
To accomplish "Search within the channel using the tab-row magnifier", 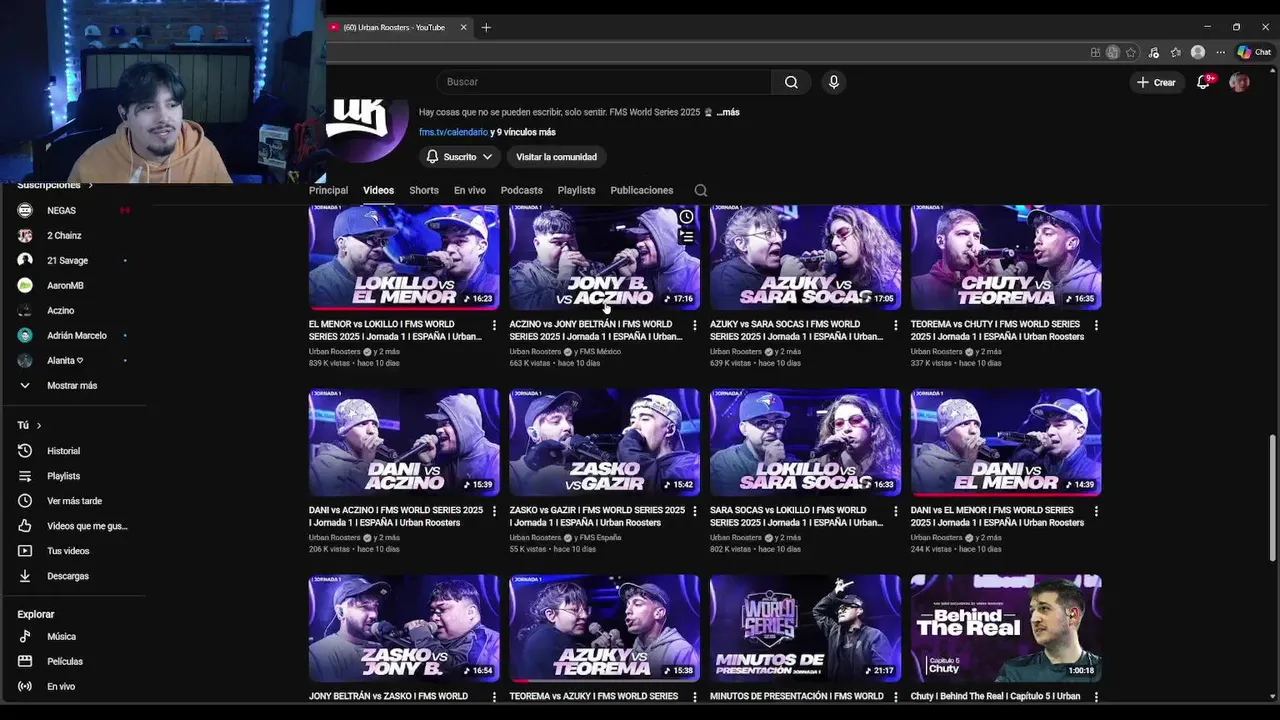I will point(701,190).
